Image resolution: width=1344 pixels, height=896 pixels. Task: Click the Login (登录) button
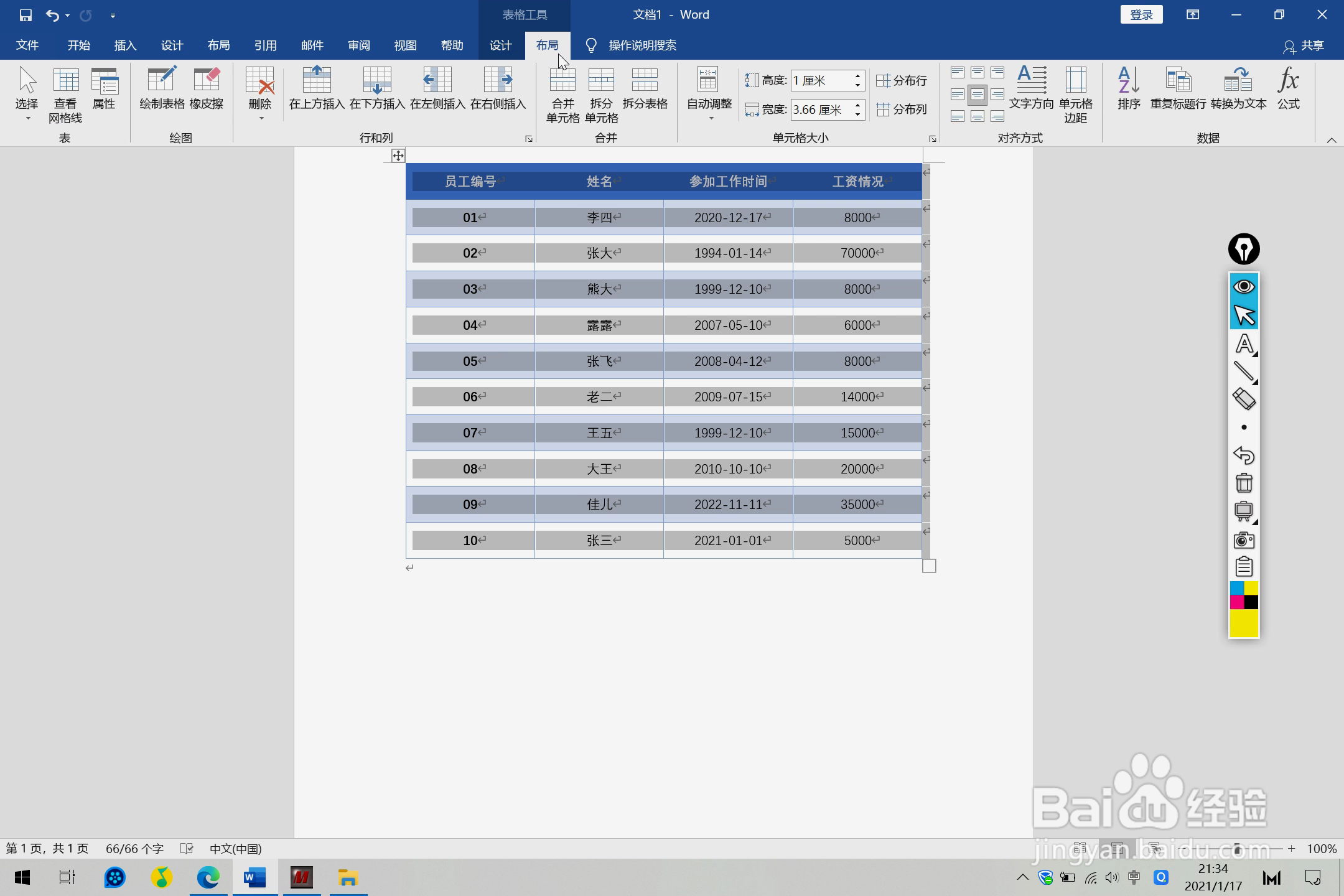pos(1141,14)
